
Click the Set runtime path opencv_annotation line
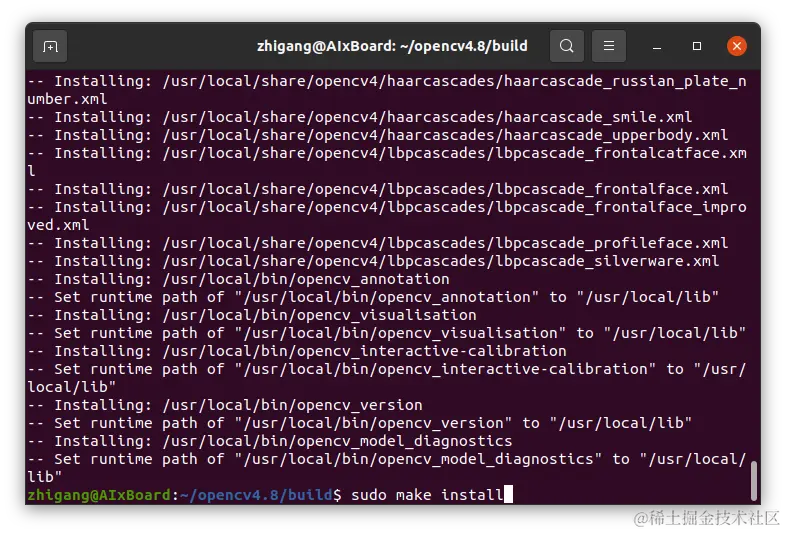(x=373, y=297)
